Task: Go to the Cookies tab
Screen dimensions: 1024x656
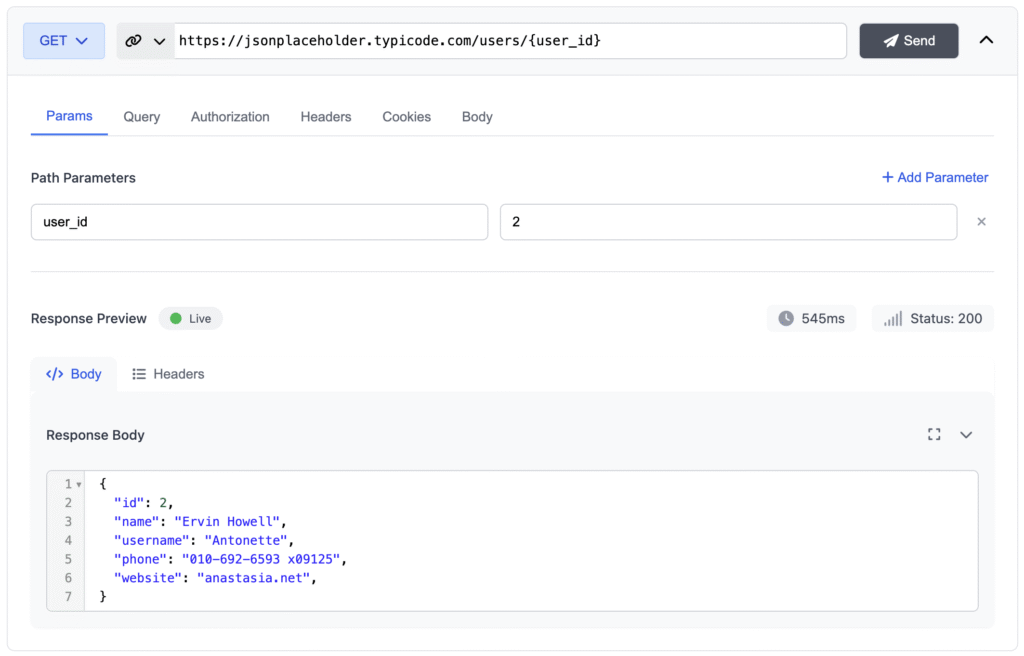Action: pyautogui.click(x=406, y=117)
